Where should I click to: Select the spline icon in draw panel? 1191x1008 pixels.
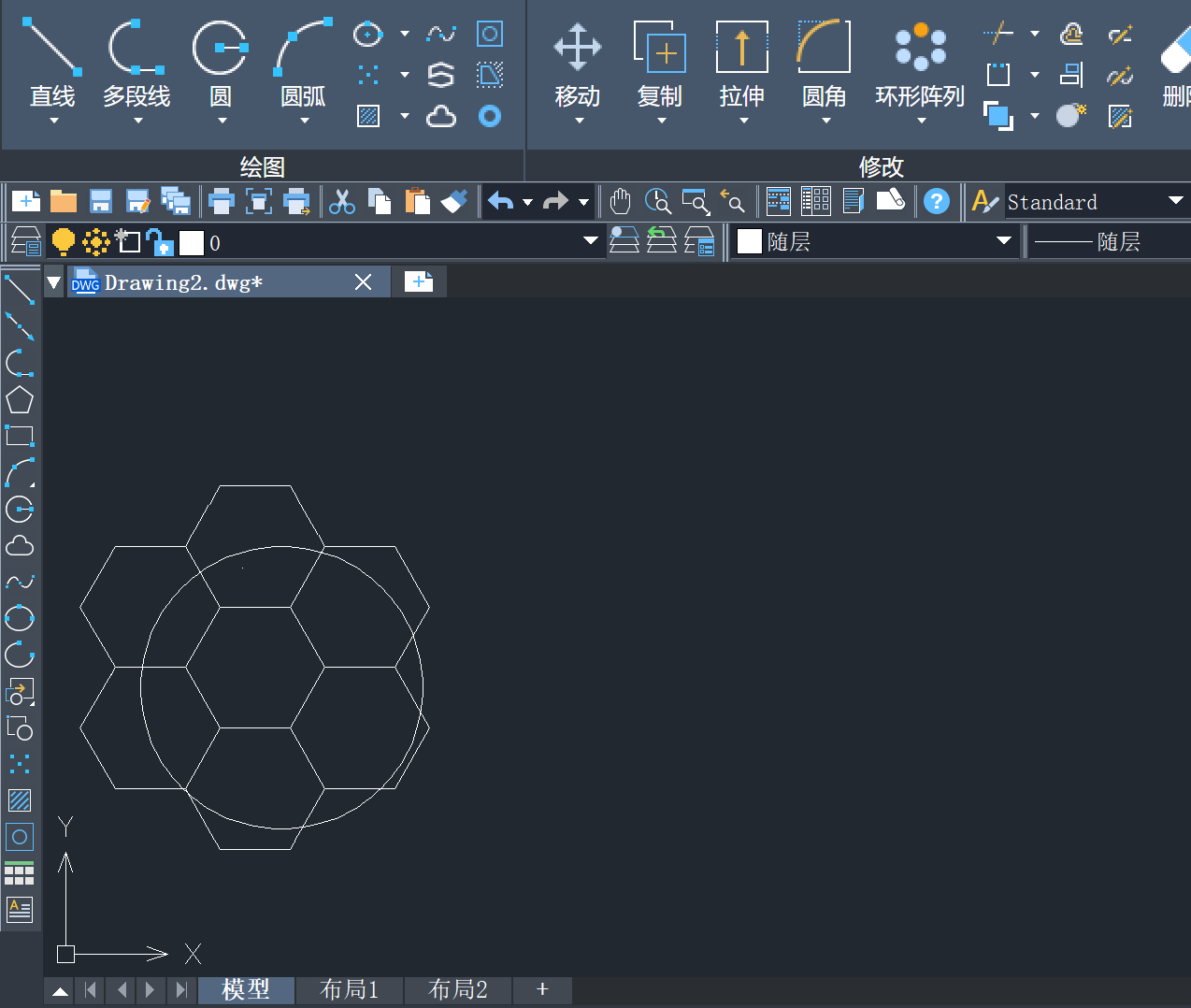[441, 35]
